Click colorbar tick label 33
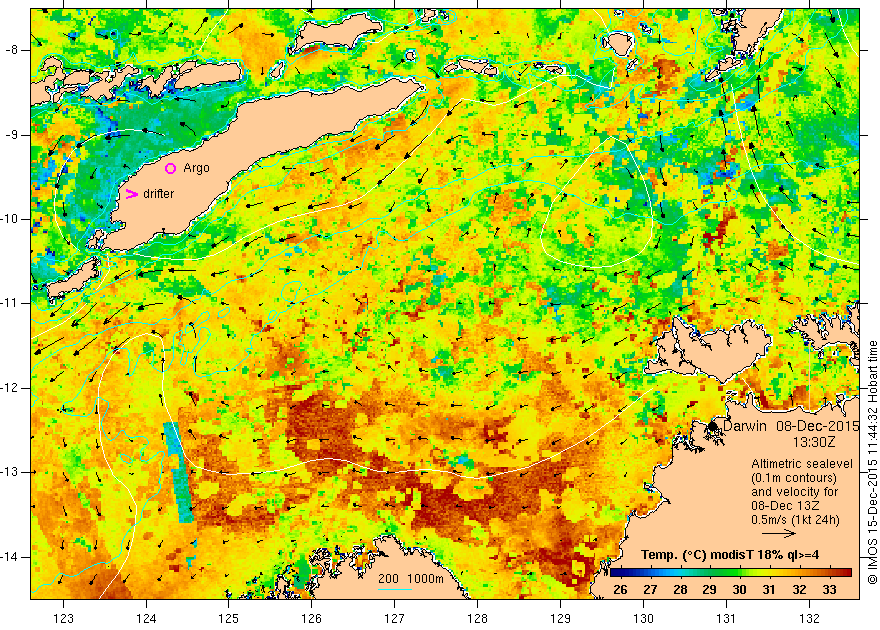880x630 pixels. [829, 590]
